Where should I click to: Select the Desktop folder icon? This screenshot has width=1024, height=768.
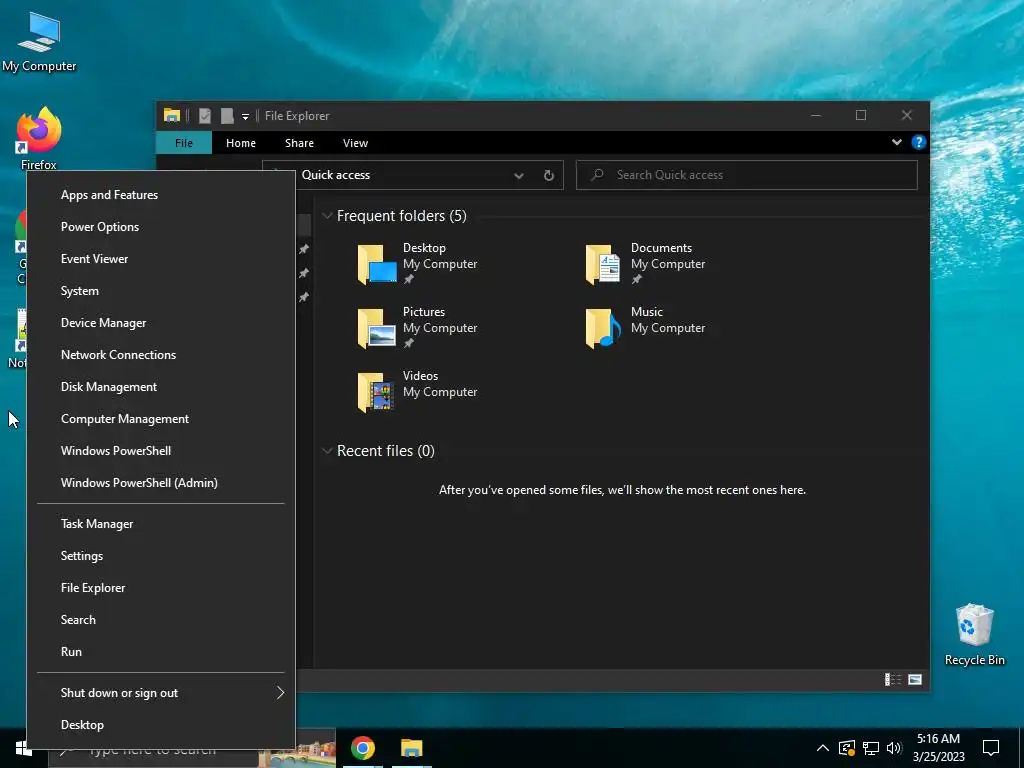377,264
